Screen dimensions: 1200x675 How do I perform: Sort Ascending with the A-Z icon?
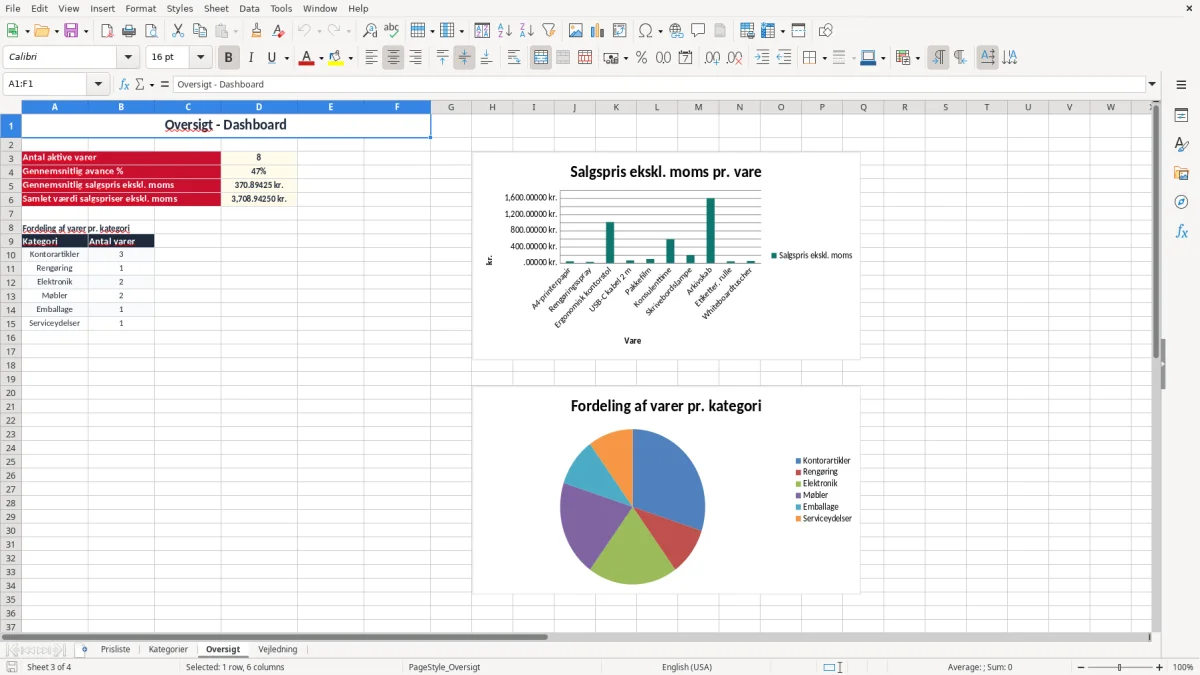[x=505, y=31]
